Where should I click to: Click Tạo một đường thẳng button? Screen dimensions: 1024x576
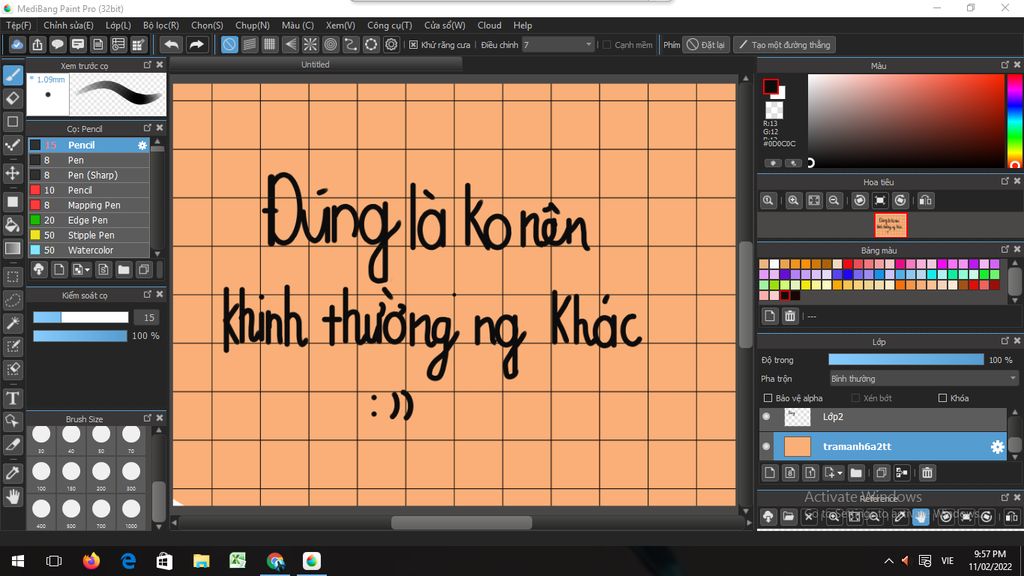pyautogui.click(x=784, y=44)
